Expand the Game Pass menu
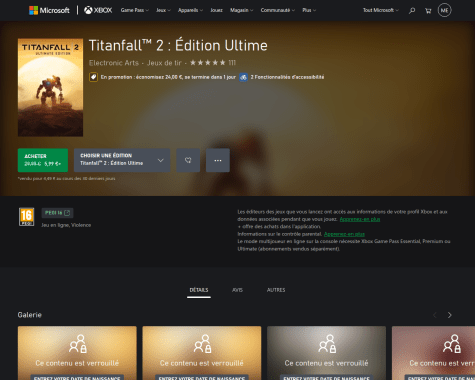Screen dimensions: 475x380 135,10
